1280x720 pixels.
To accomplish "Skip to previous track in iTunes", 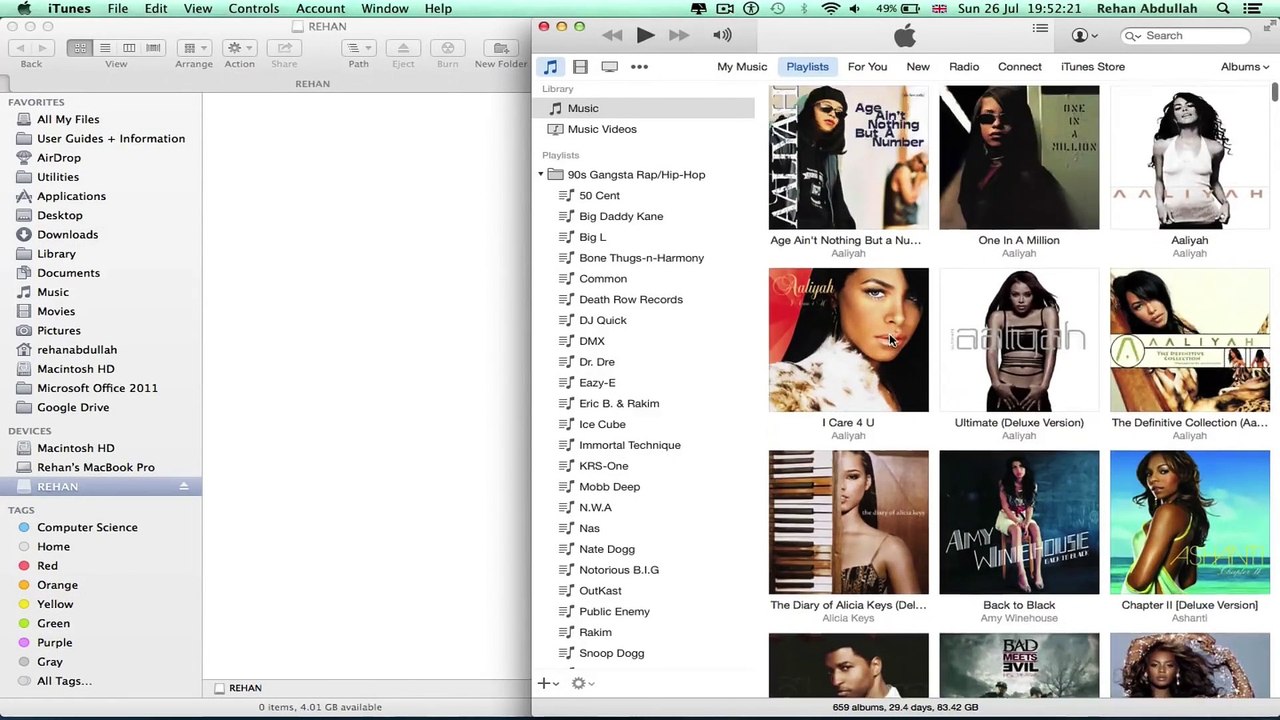I will click(x=612, y=35).
